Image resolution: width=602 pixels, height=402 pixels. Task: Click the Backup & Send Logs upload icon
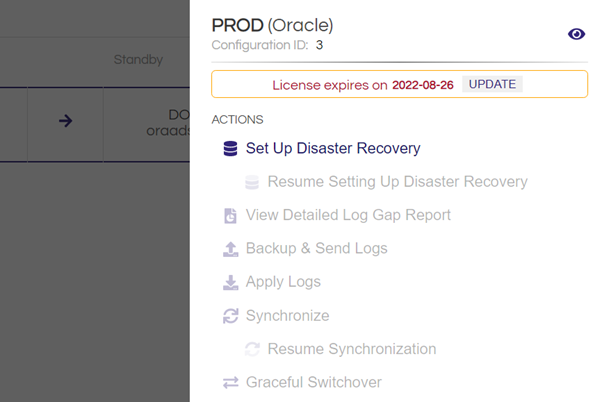(230, 249)
